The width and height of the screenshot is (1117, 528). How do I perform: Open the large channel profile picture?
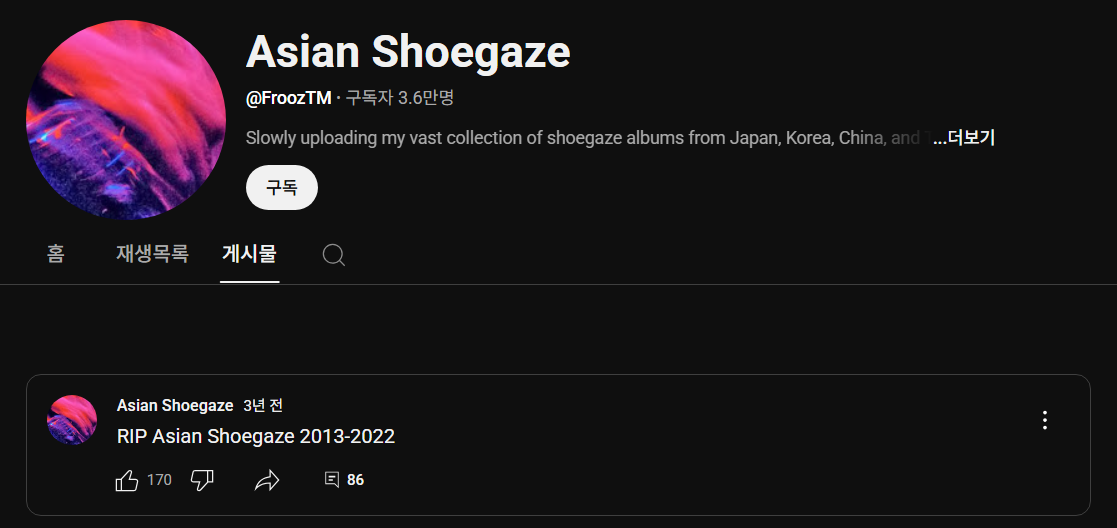(126, 119)
